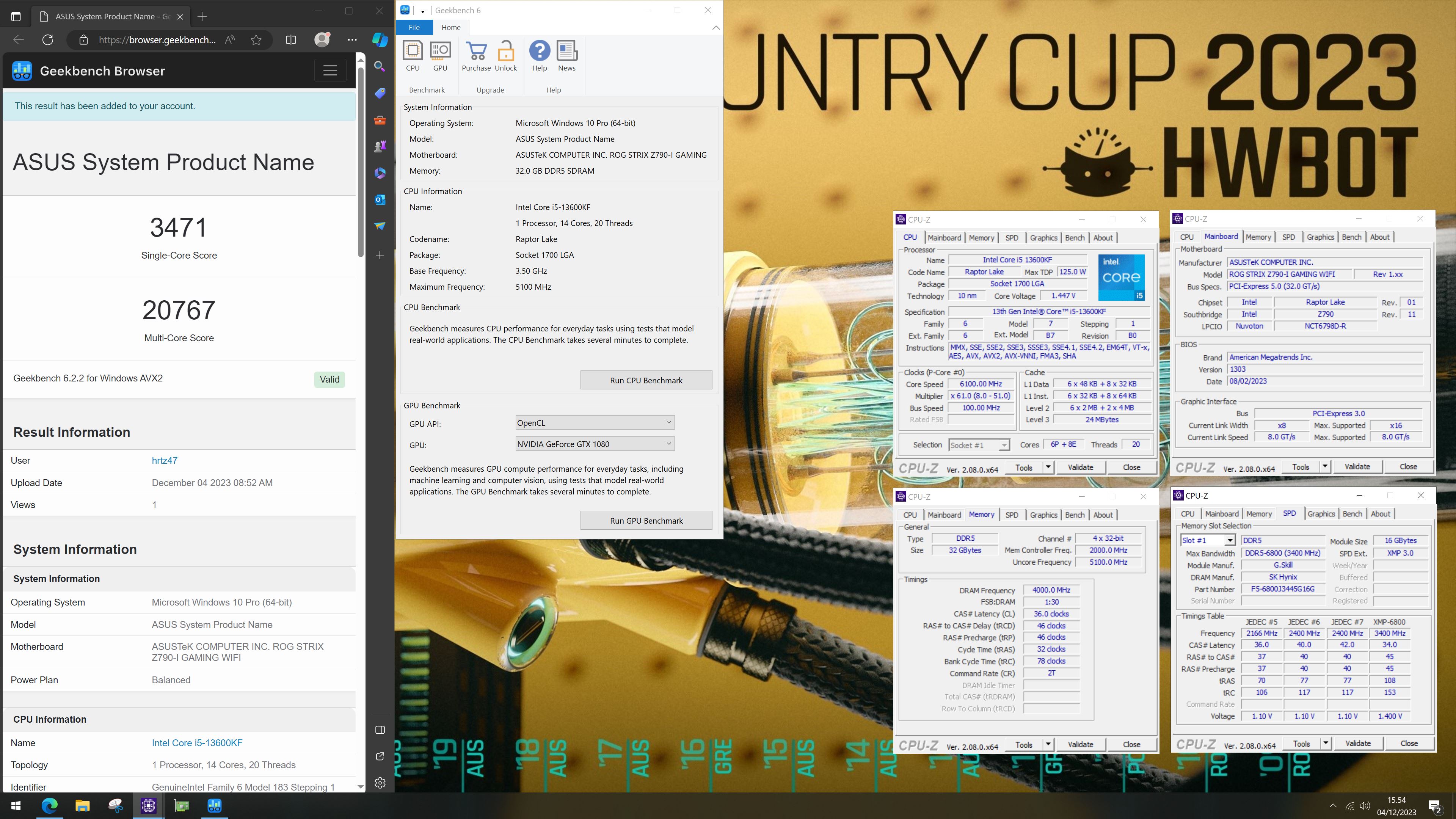Refresh the browser page

tap(48, 39)
